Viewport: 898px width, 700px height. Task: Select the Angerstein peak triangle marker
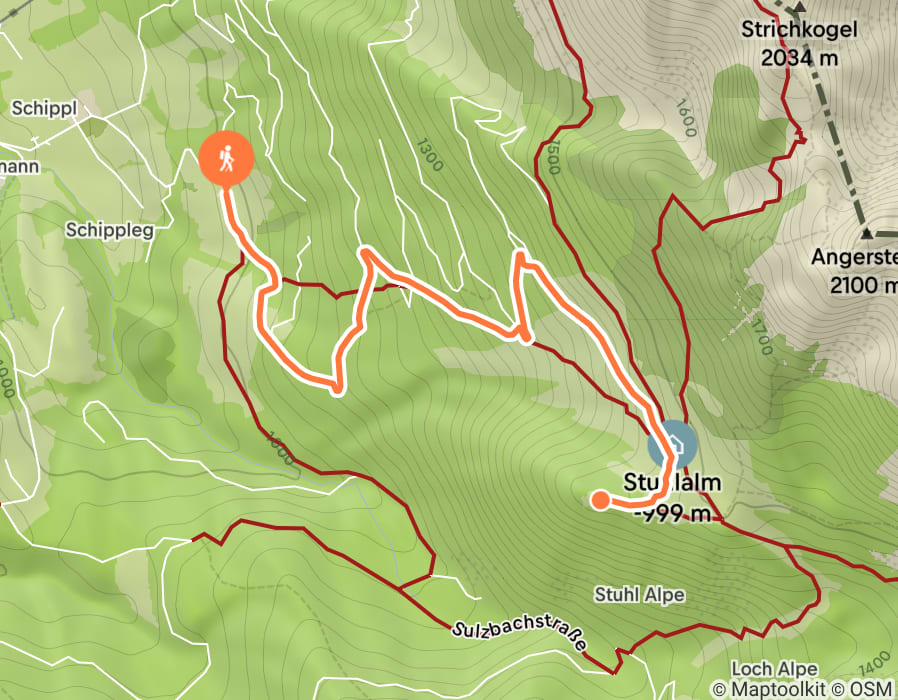[x=867, y=233]
